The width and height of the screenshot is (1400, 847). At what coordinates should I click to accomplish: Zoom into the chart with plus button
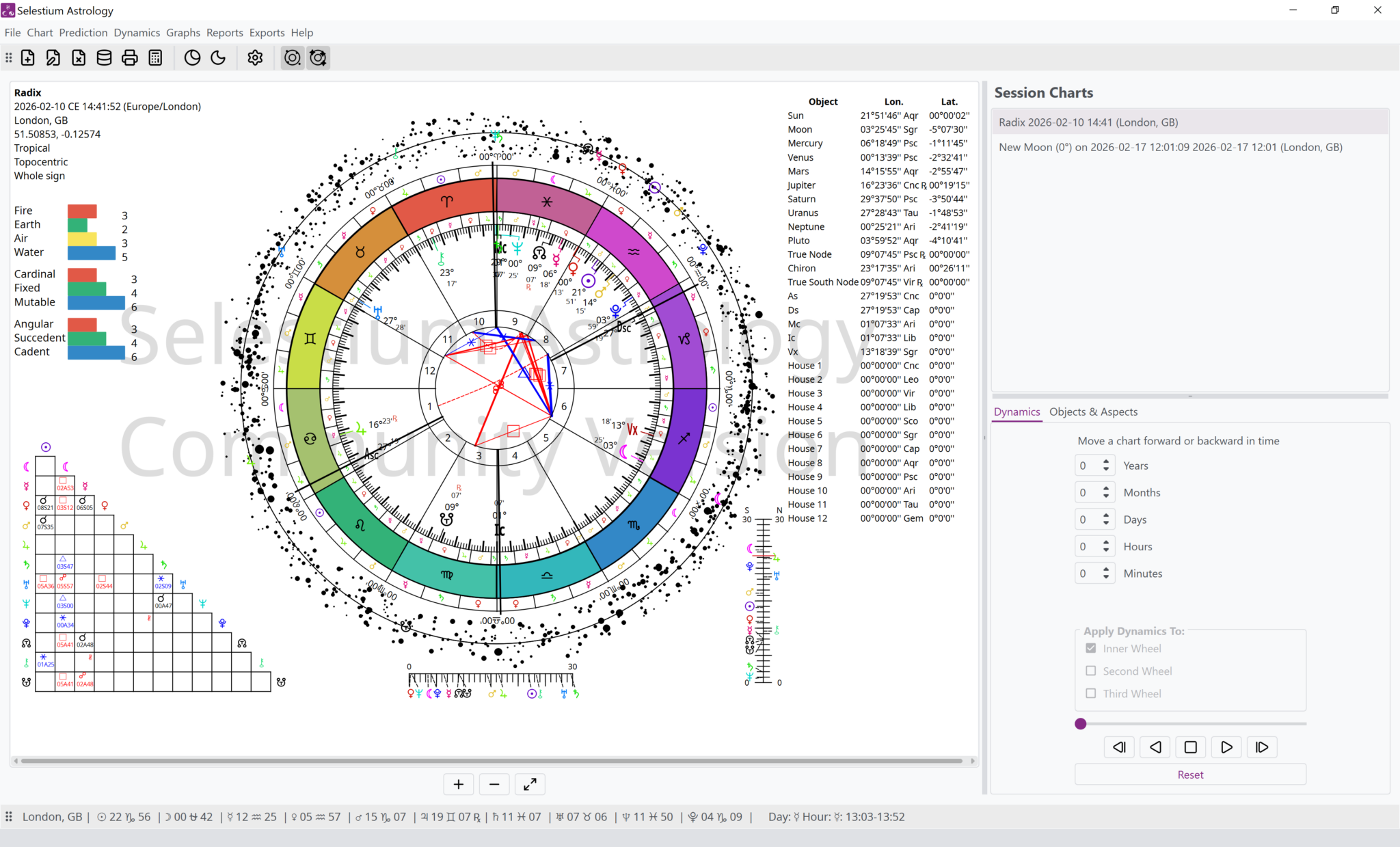(458, 784)
